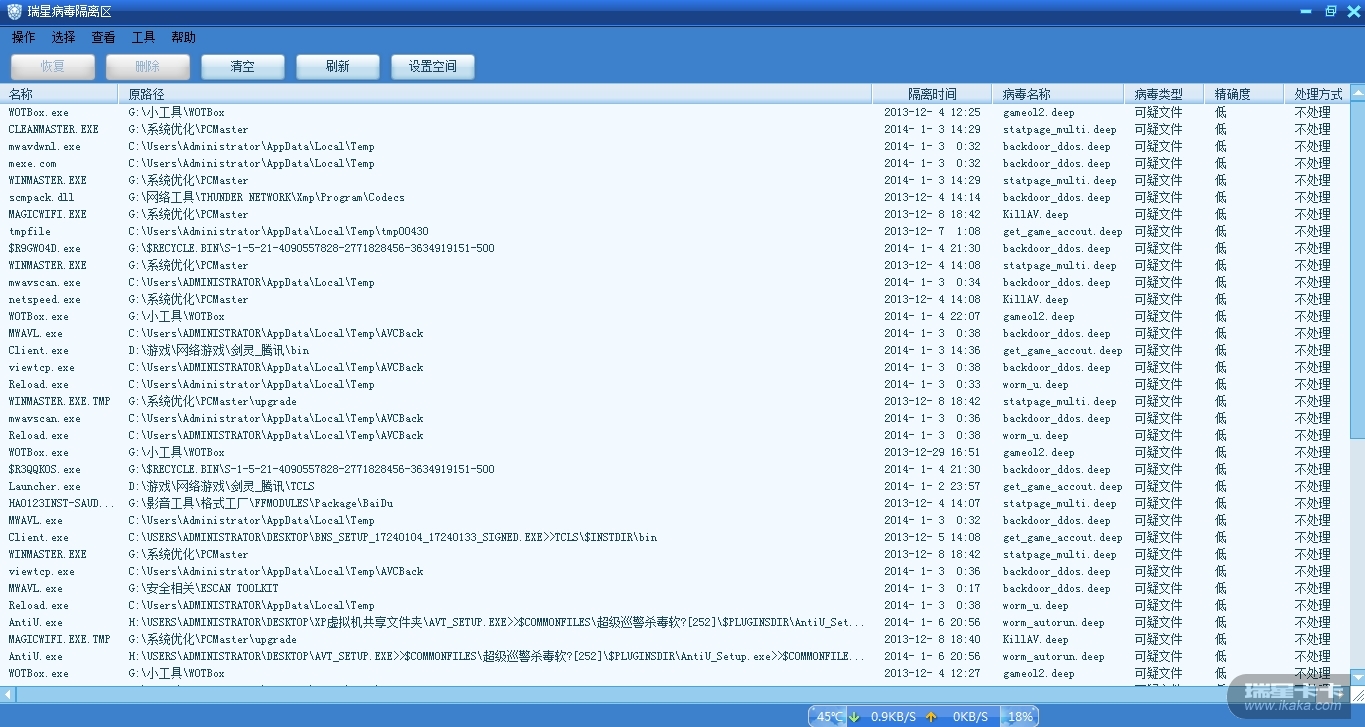Click the horizontal scrollbar right arrow
Screen dimensions: 1365x727
coord(1342,694)
